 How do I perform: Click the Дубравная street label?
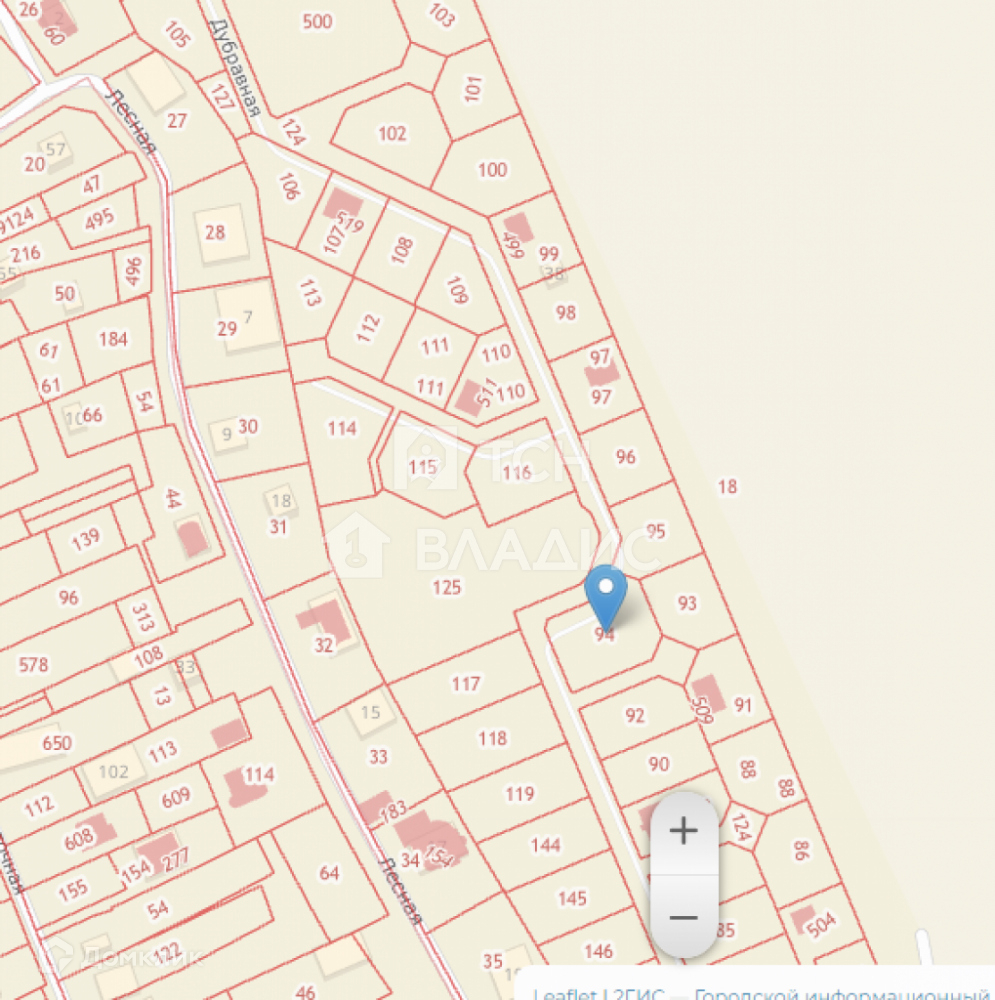[x=235, y=68]
